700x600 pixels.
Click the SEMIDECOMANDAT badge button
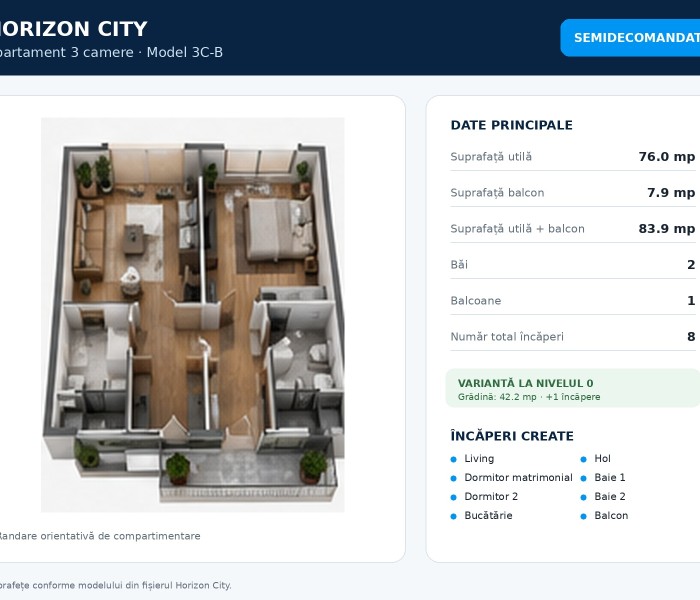(630, 38)
